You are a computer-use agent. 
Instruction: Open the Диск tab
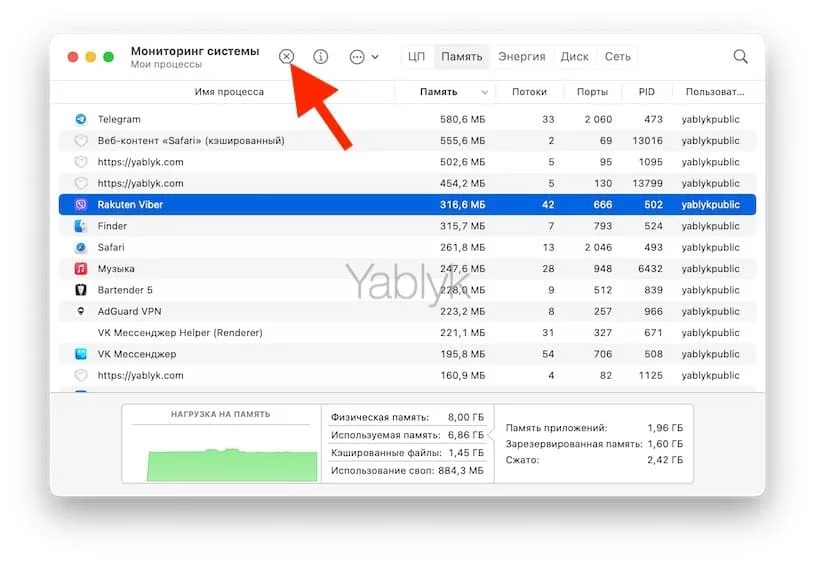click(x=574, y=57)
